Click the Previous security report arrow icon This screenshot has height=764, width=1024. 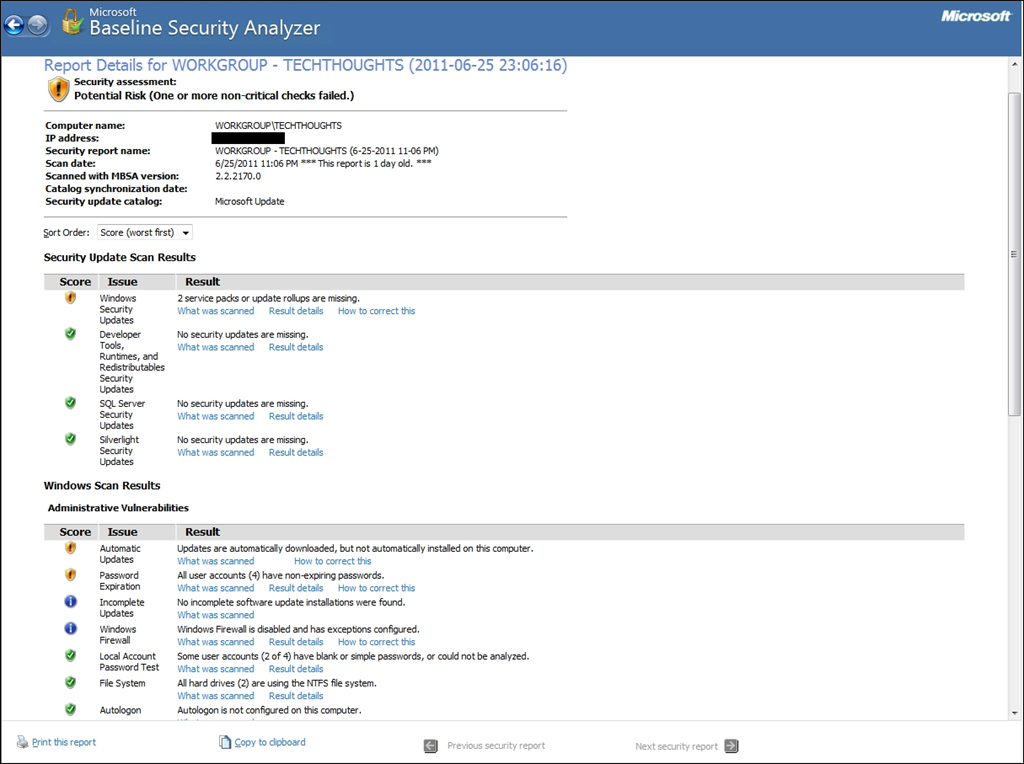(x=430, y=746)
